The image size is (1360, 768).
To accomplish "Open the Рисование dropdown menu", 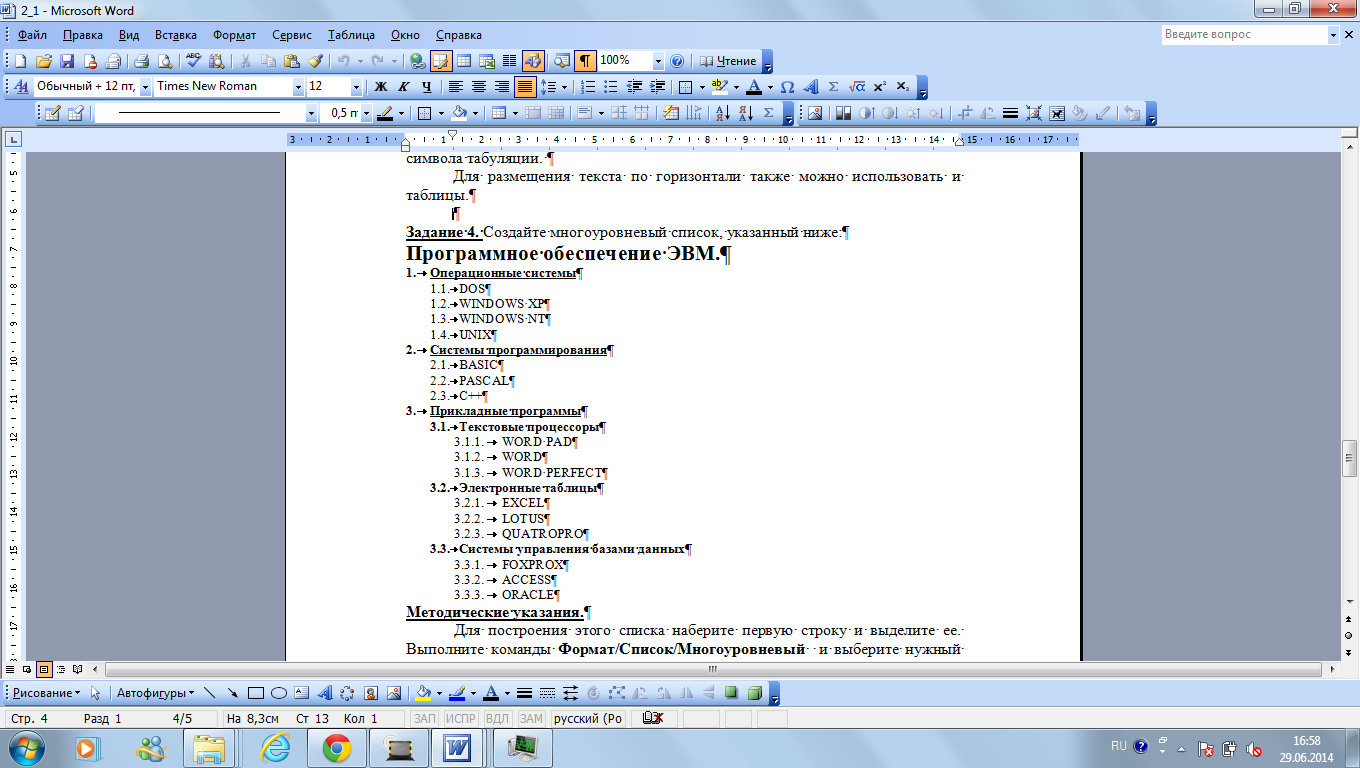I will click(47, 692).
